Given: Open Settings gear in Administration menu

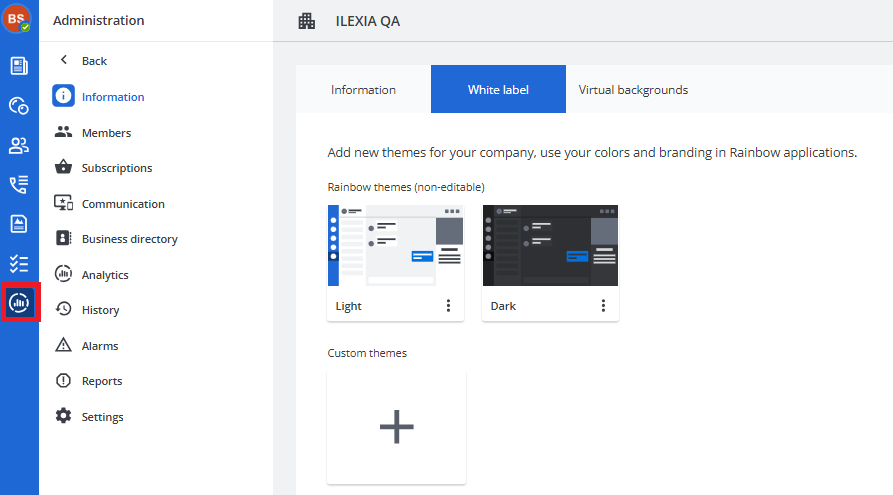Looking at the screenshot, I should pos(102,416).
